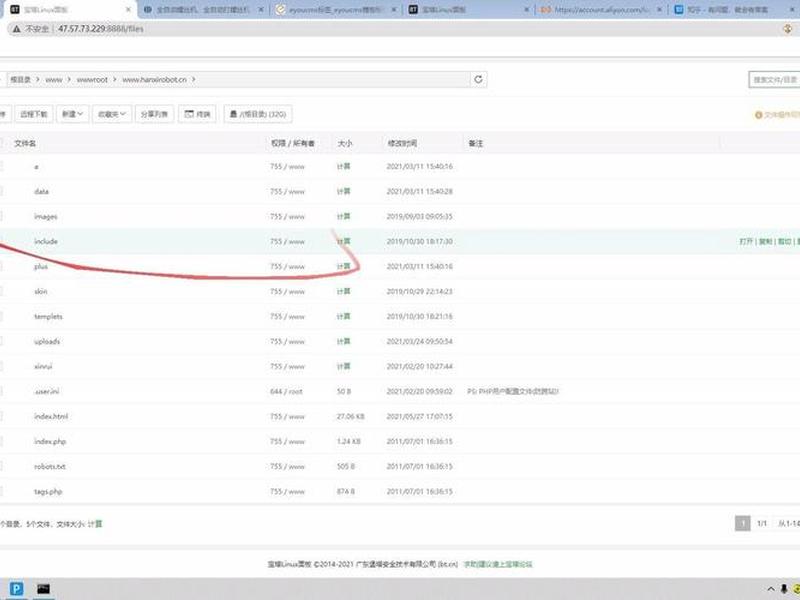Click the 分享列表 button
The image size is (800, 600).
[154, 114]
